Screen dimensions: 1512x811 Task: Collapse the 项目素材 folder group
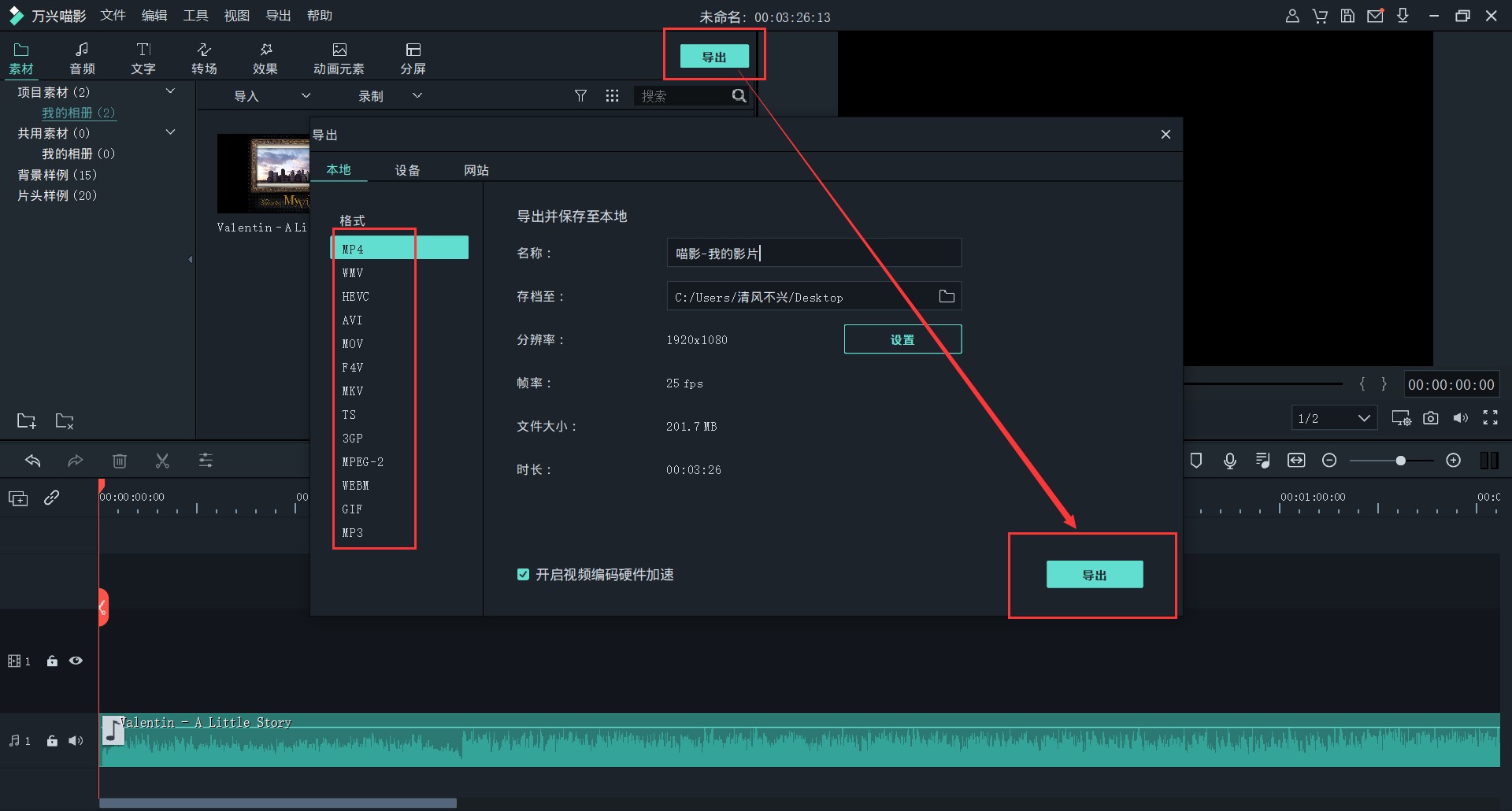coord(170,91)
